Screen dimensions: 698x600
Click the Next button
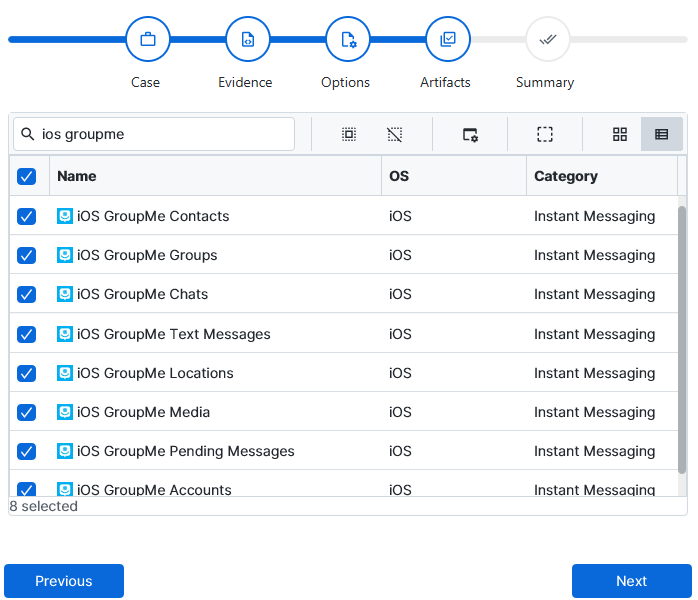tap(632, 581)
